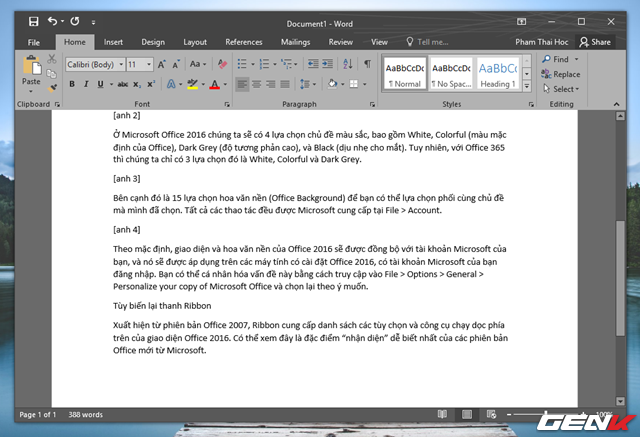The height and width of the screenshot is (437, 640).
Task: Justify the text
Action: [285, 84]
